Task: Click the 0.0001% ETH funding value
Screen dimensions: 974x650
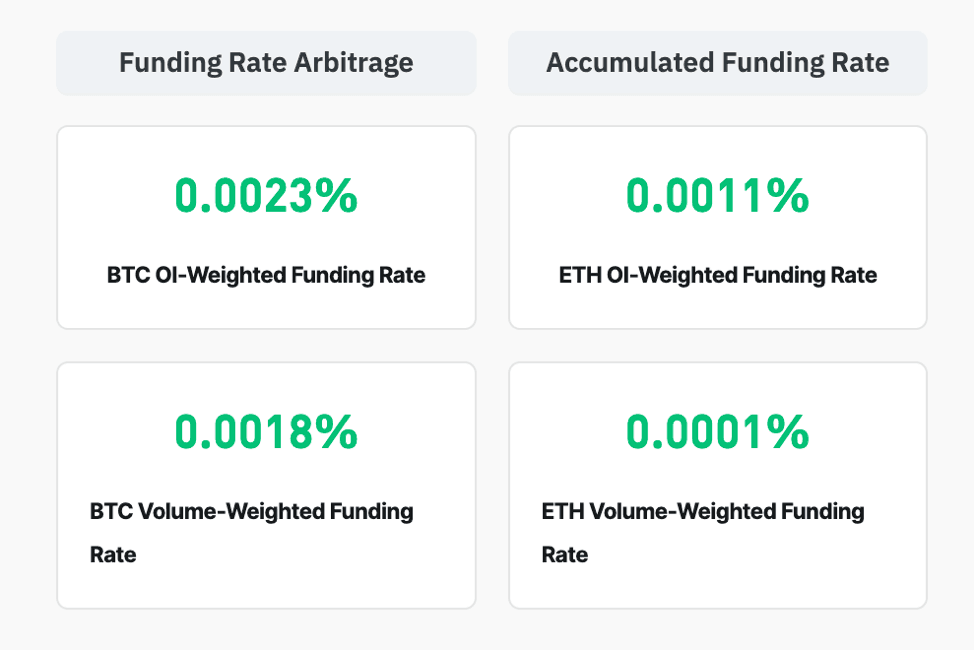Action: click(717, 432)
